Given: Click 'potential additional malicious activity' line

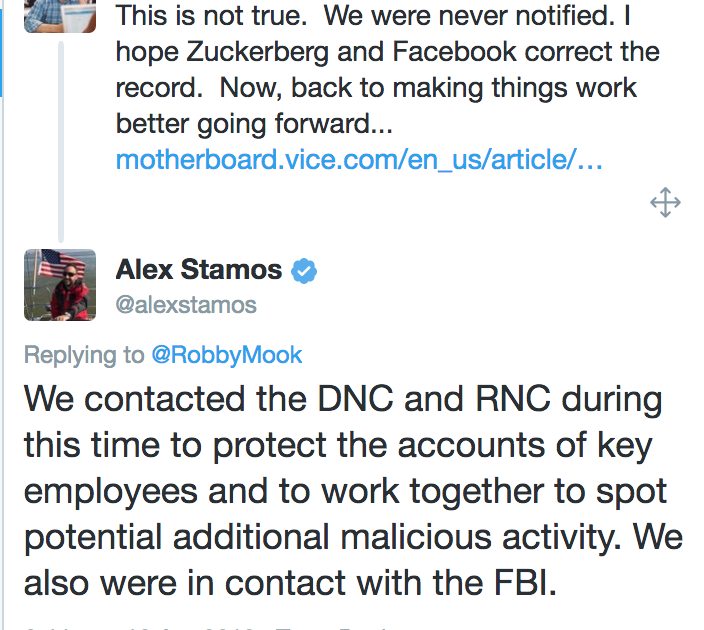Looking at the screenshot, I should pyautogui.click(x=323, y=537).
